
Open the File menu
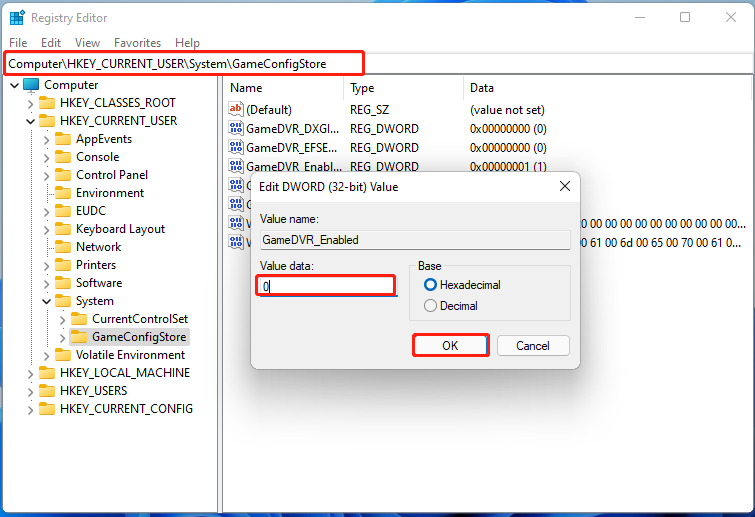18,43
